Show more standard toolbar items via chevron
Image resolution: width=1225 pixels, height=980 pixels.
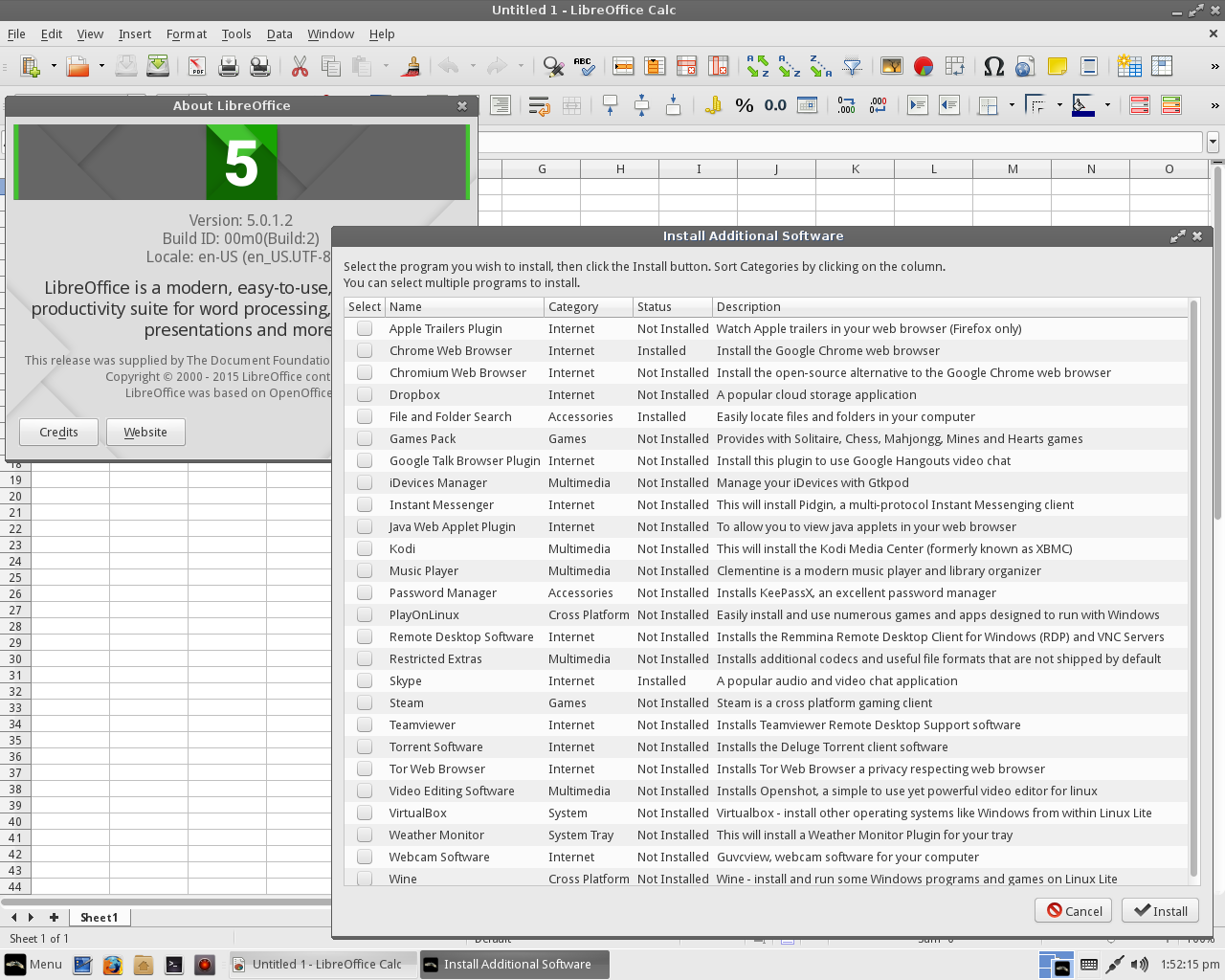point(1215,66)
